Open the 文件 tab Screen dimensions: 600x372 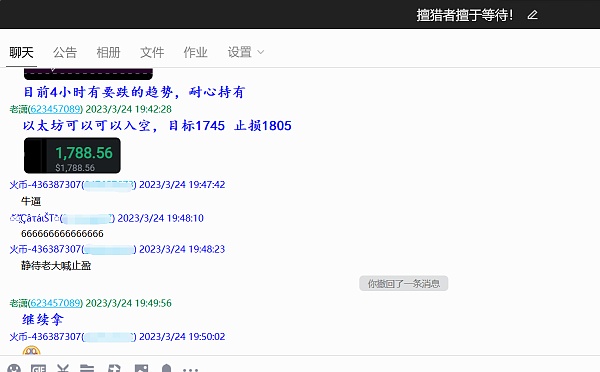[x=152, y=52]
